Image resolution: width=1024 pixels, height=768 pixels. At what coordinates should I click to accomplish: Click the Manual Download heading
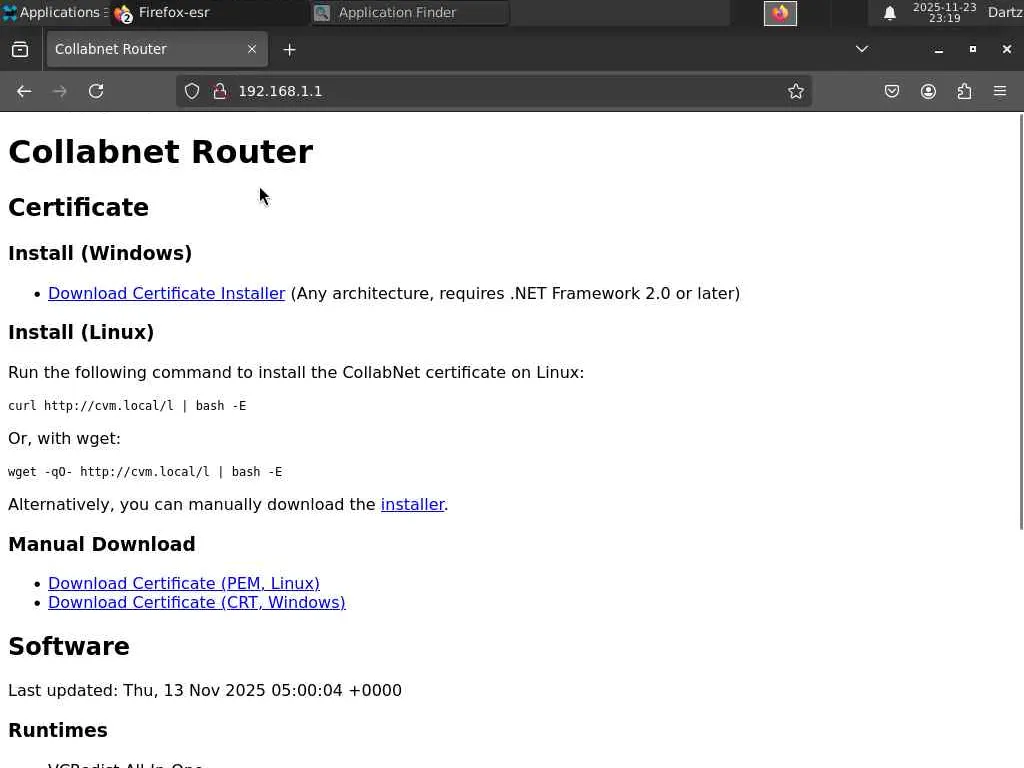click(x=102, y=544)
